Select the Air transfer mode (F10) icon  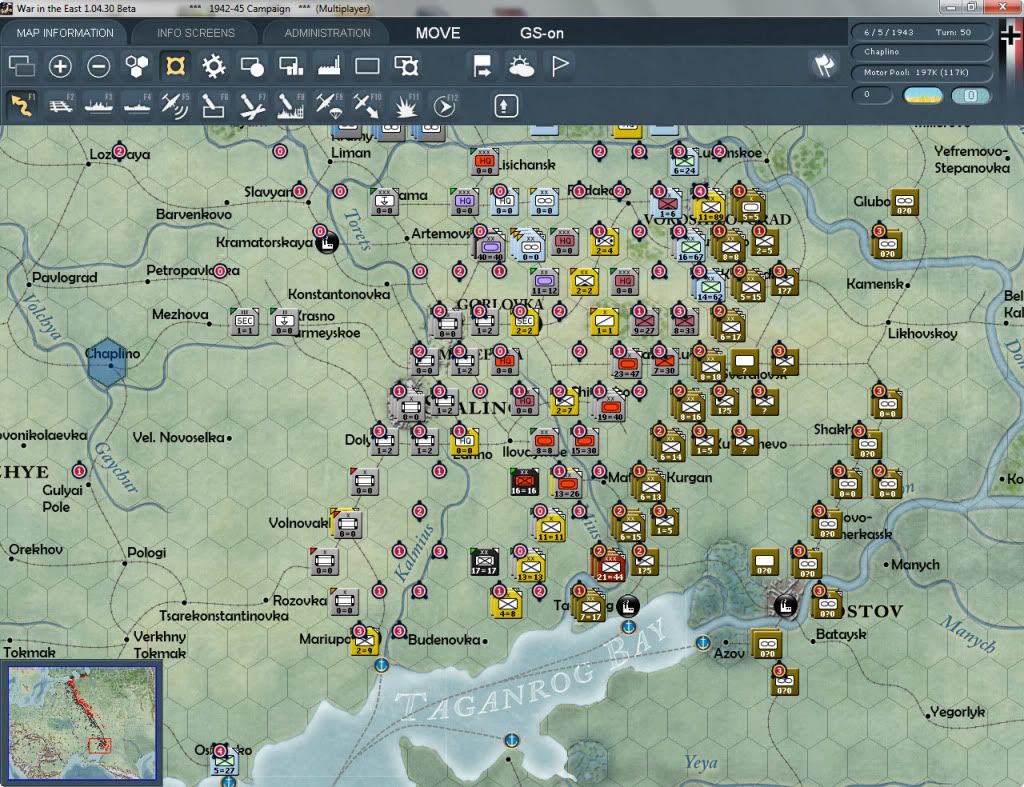(367, 105)
